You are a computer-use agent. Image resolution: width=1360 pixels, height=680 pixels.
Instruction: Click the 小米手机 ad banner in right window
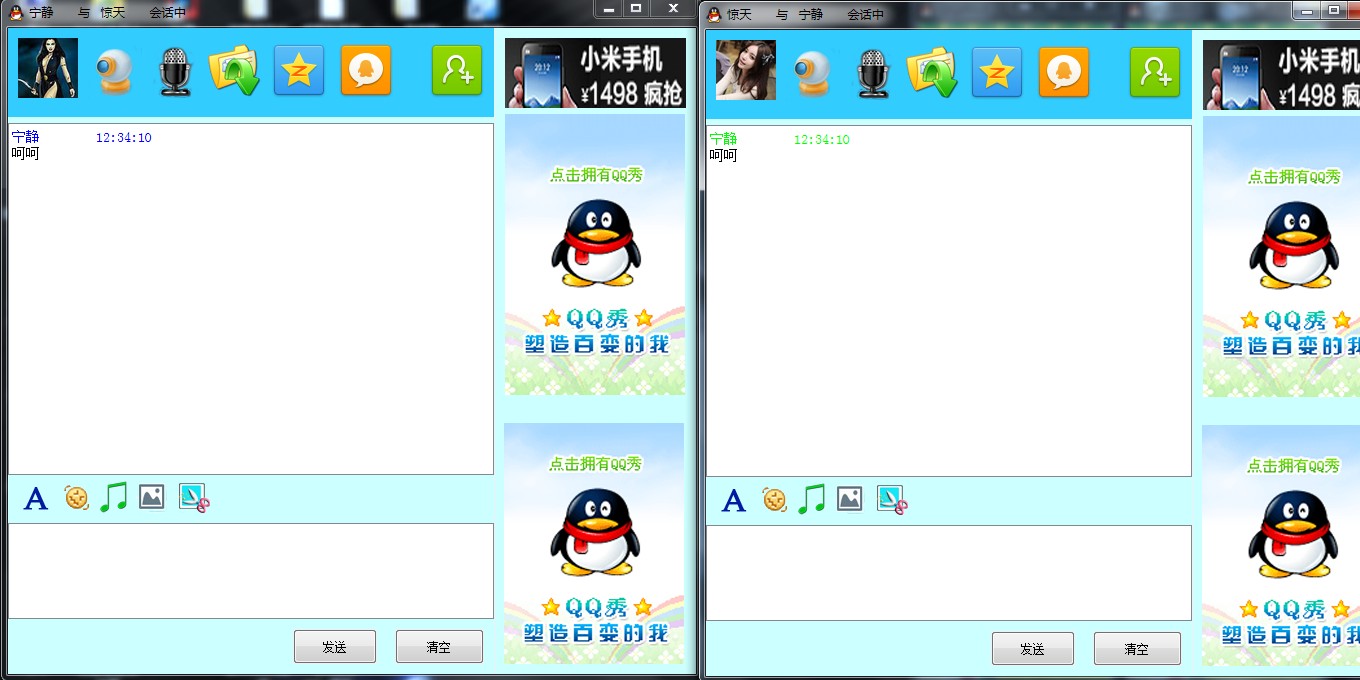click(1281, 75)
